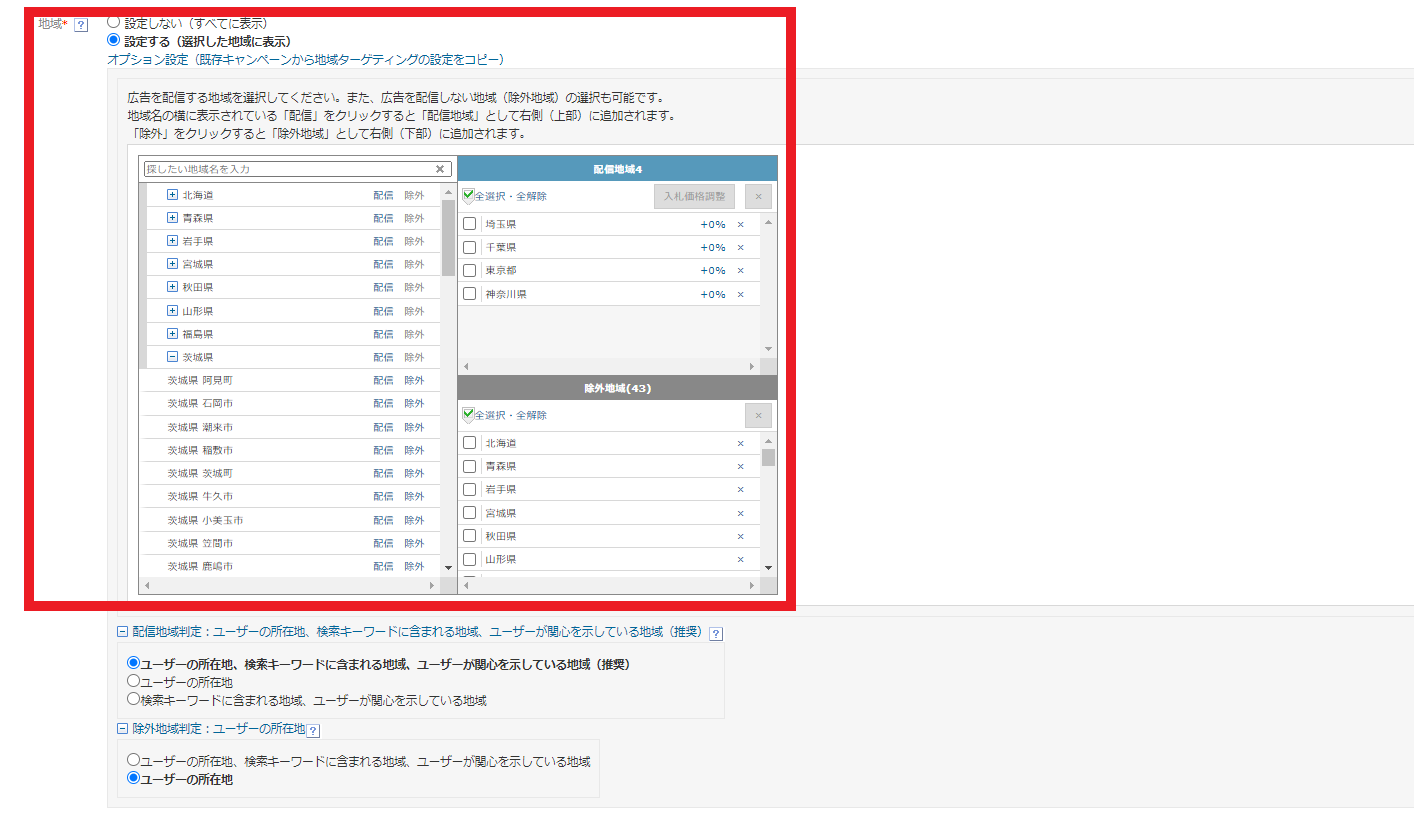
Task: Remove 神奈川県 from 配信地域 using its × icon
Action: point(741,294)
